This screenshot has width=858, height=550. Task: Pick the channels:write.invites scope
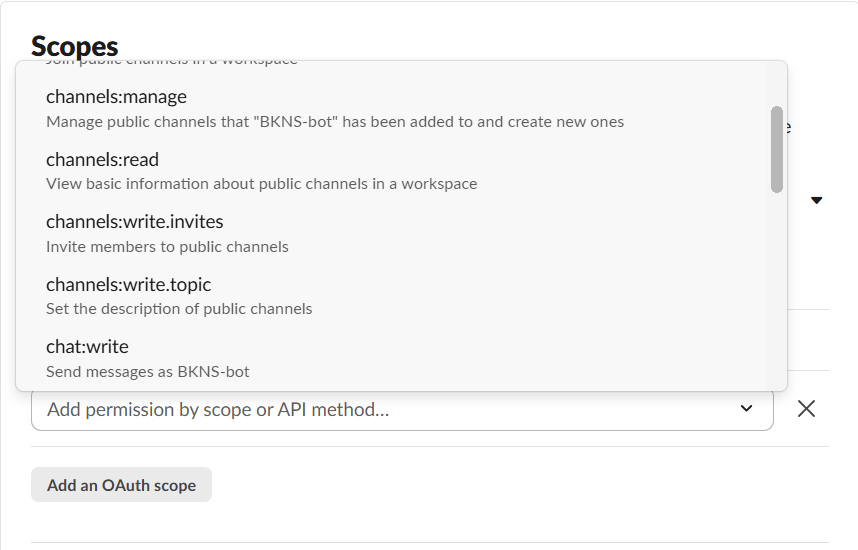391,233
